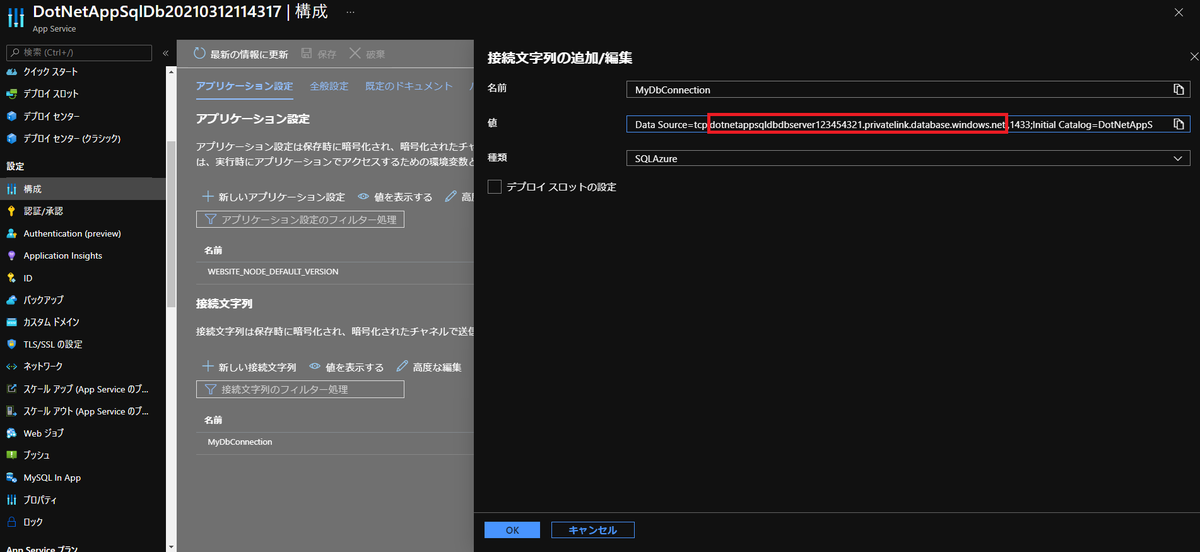This screenshot has height=552, width=1200.
Task: Click 破棄 in the toolbar
Action: click(x=367, y=54)
